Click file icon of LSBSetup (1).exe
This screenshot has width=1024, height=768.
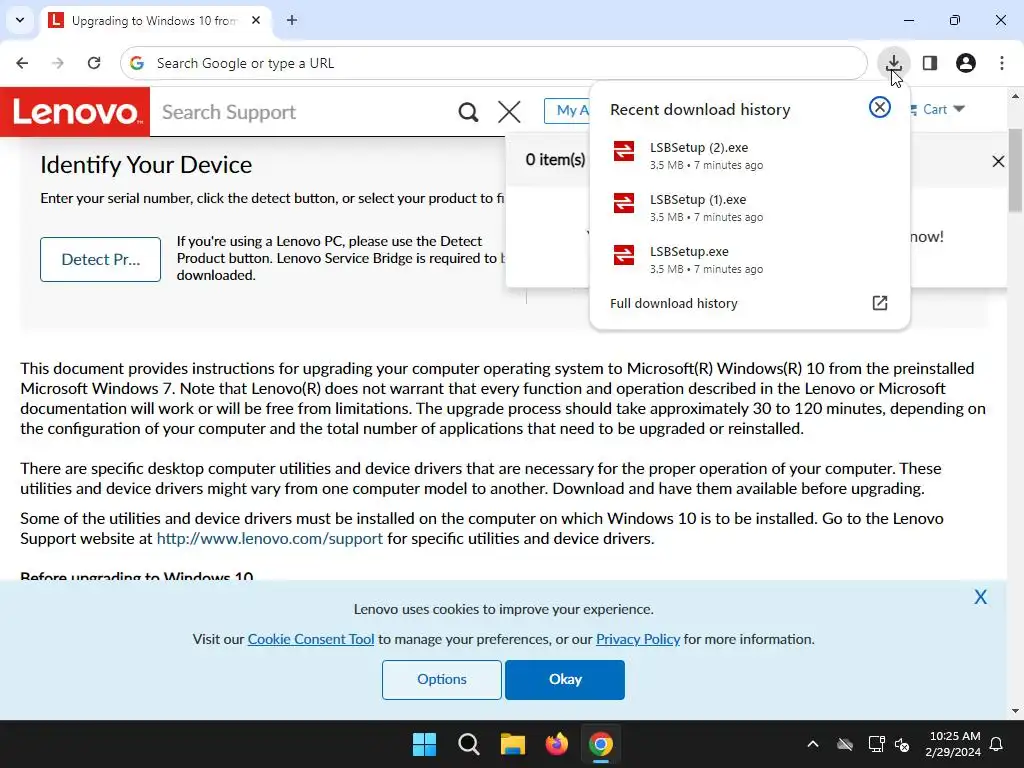coord(624,203)
